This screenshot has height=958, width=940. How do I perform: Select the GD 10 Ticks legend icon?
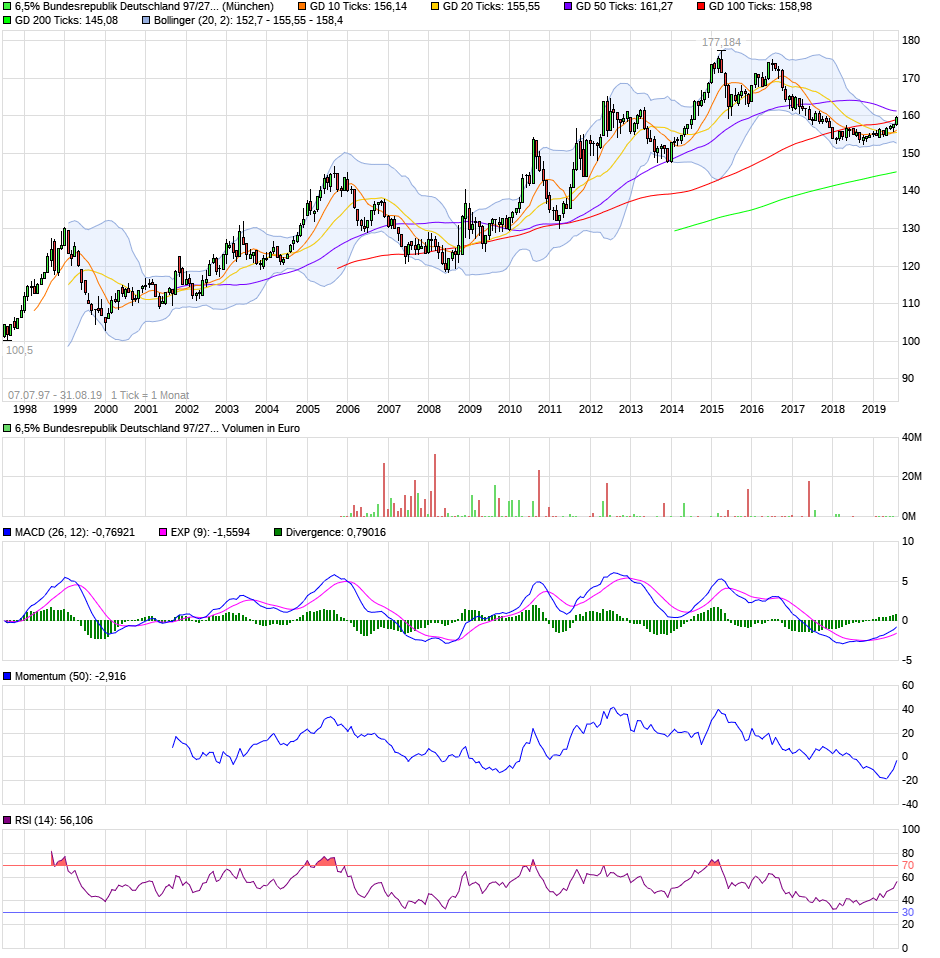click(301, 8)
